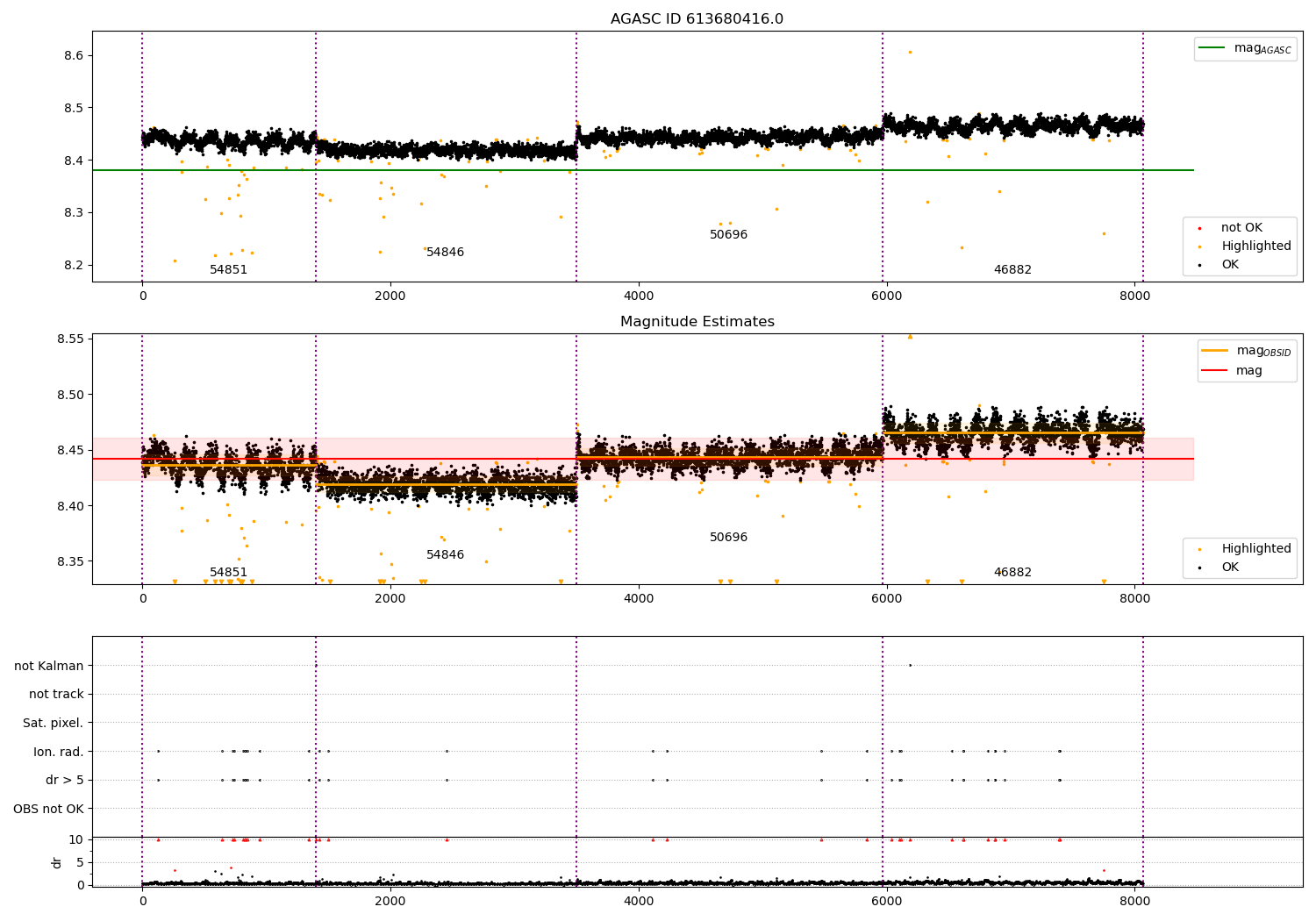Click the '8.50' y-axis tick label
This screenshot has width=1316, height=921.
click(x=70, y=395)
